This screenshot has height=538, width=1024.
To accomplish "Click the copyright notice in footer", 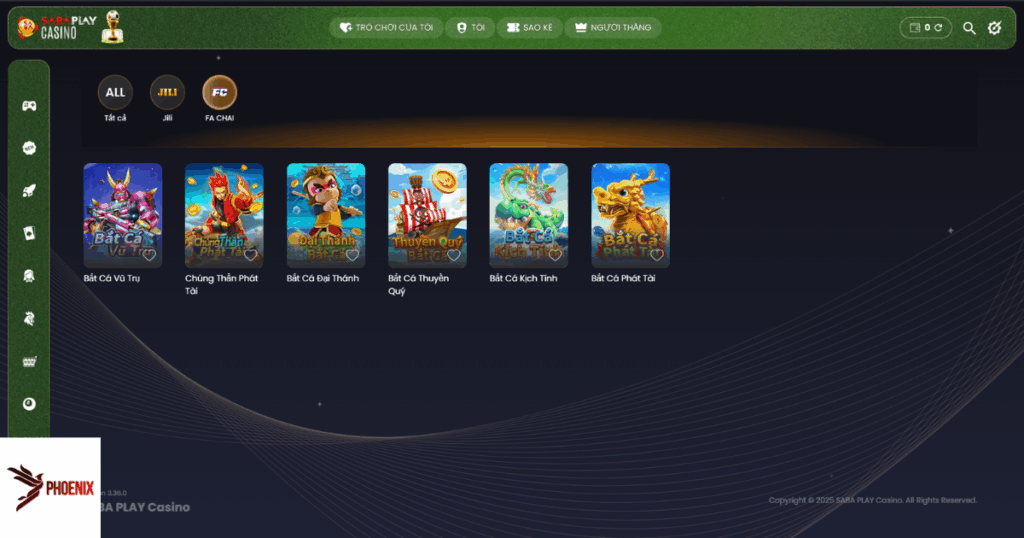I will 872,500.
